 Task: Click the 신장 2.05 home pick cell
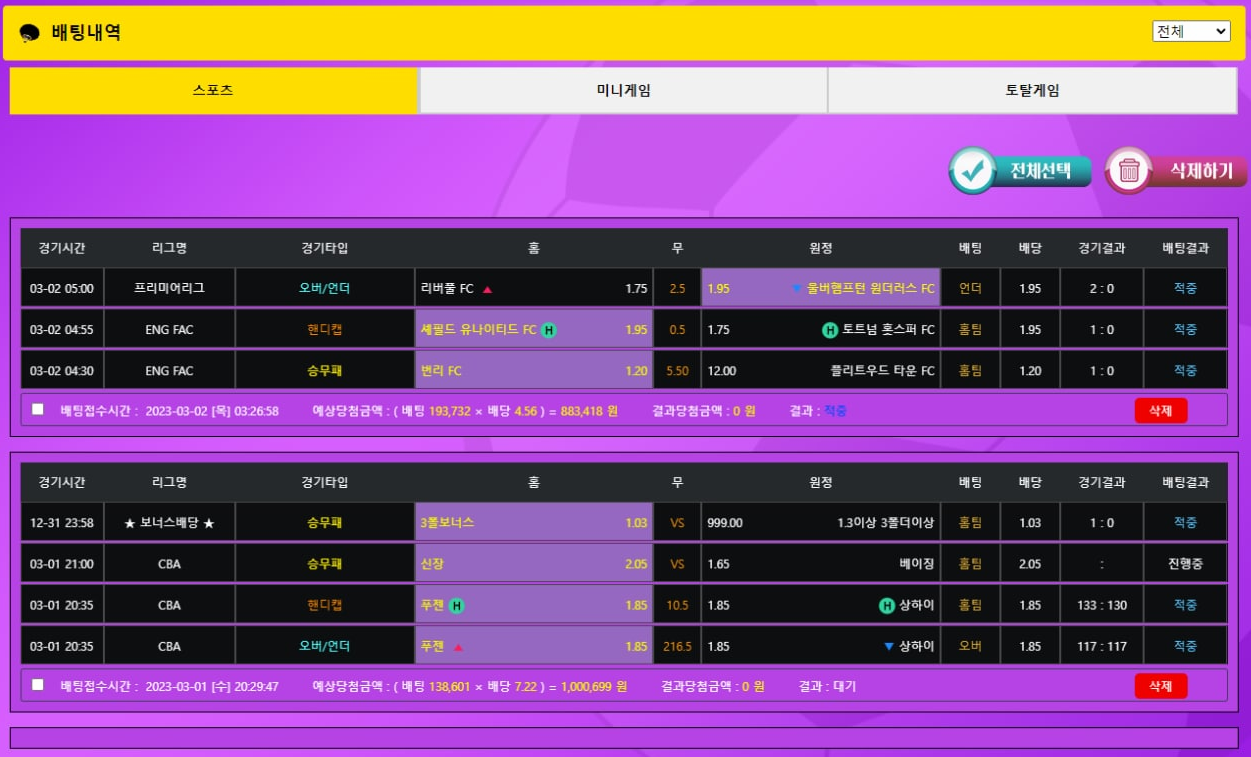pos(534,564)
